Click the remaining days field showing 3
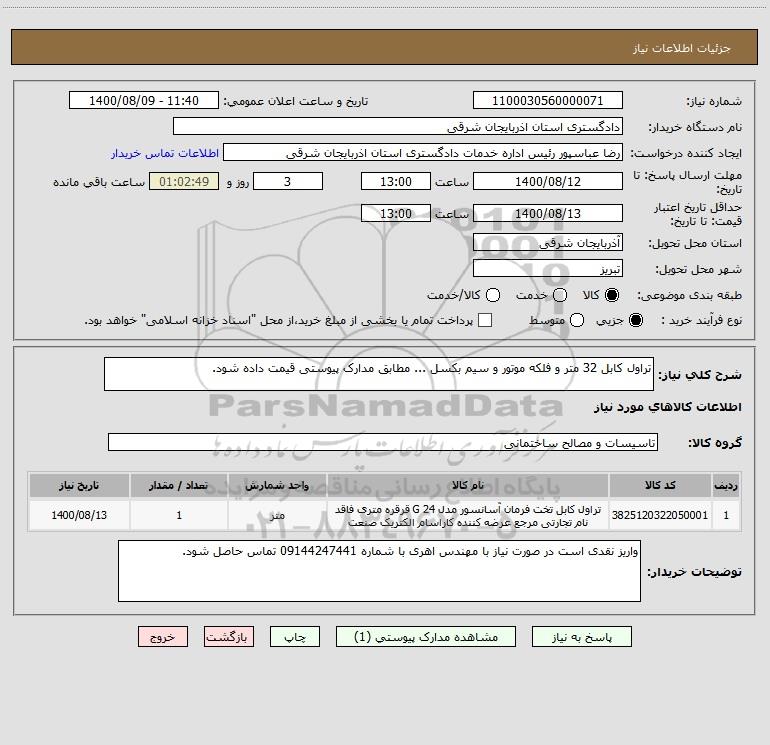This screenshot has width=770, height=745. [x=288, y=181]
